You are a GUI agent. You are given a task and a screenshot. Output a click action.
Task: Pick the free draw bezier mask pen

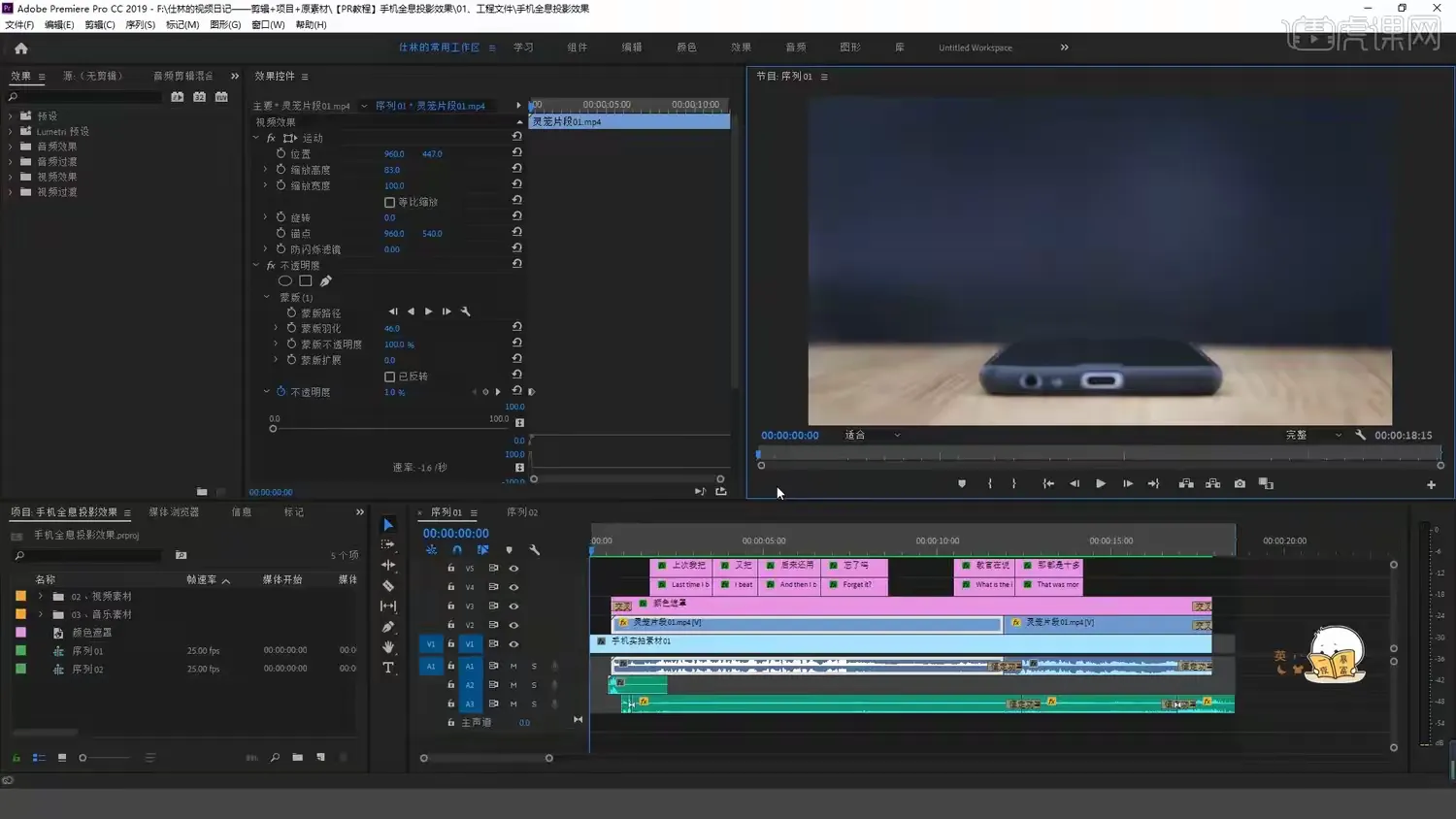coord(326,281)
